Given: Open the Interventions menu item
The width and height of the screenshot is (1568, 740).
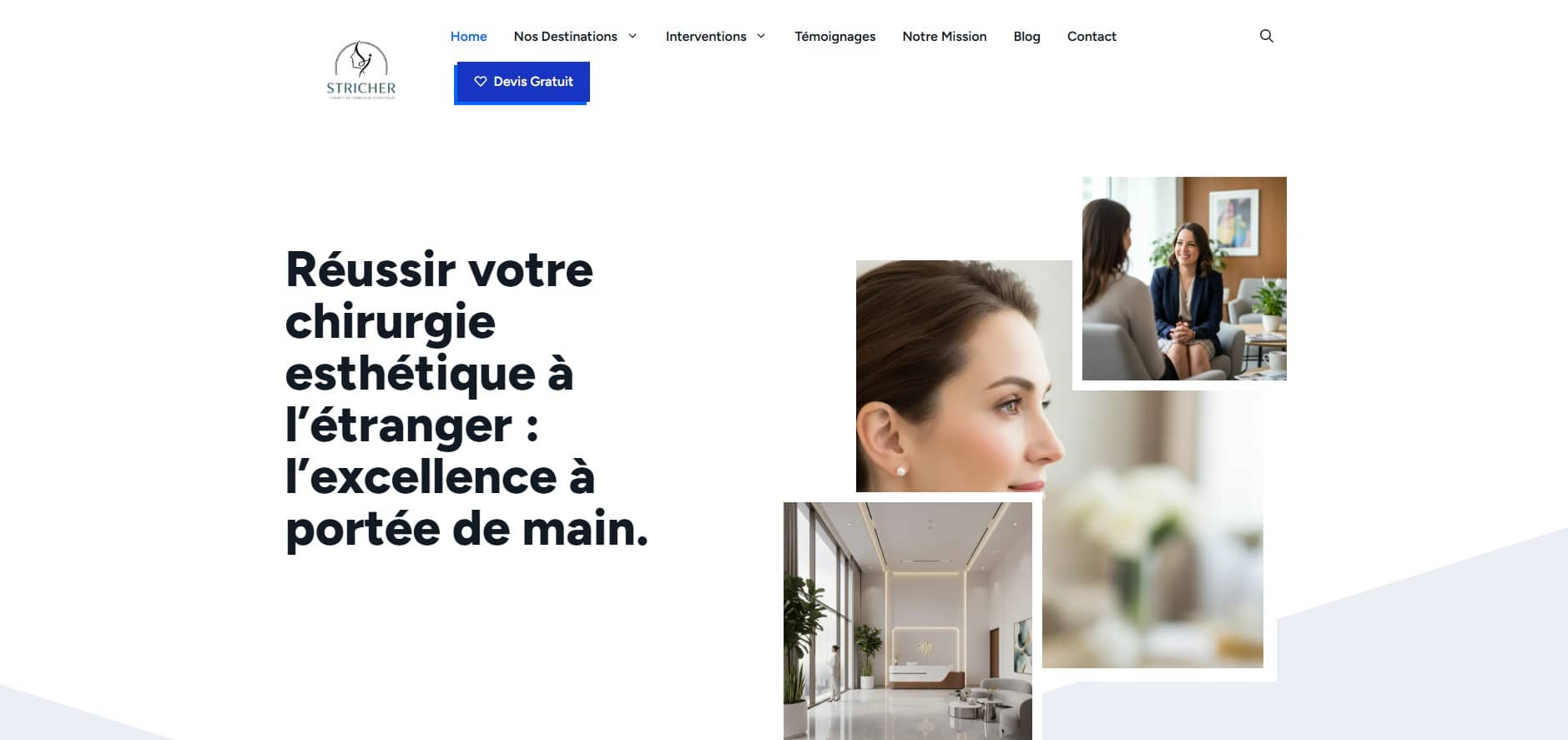Looking at the screenshot, I should 706,36.
